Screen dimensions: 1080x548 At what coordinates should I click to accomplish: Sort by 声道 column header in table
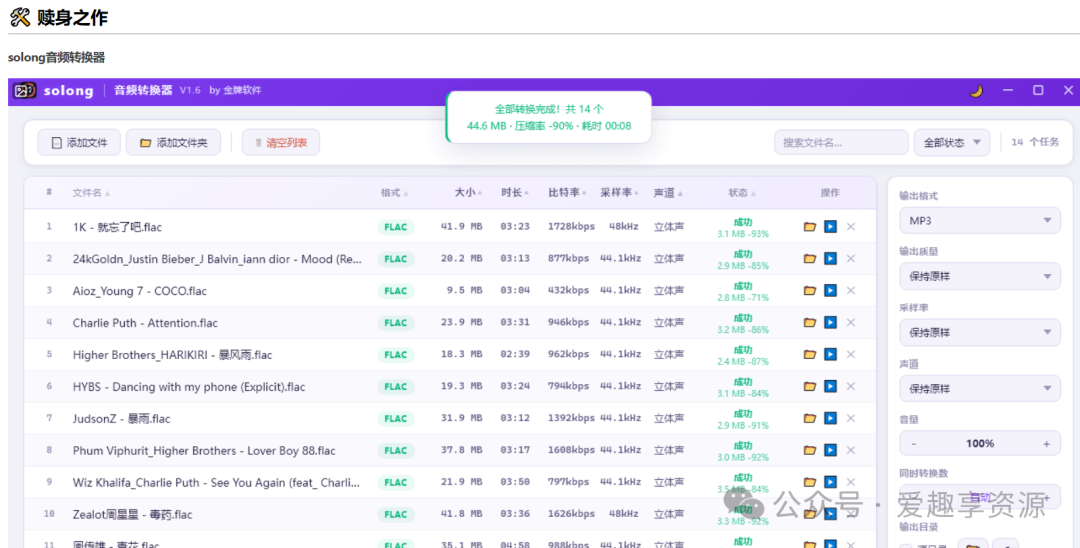[668, 193]
